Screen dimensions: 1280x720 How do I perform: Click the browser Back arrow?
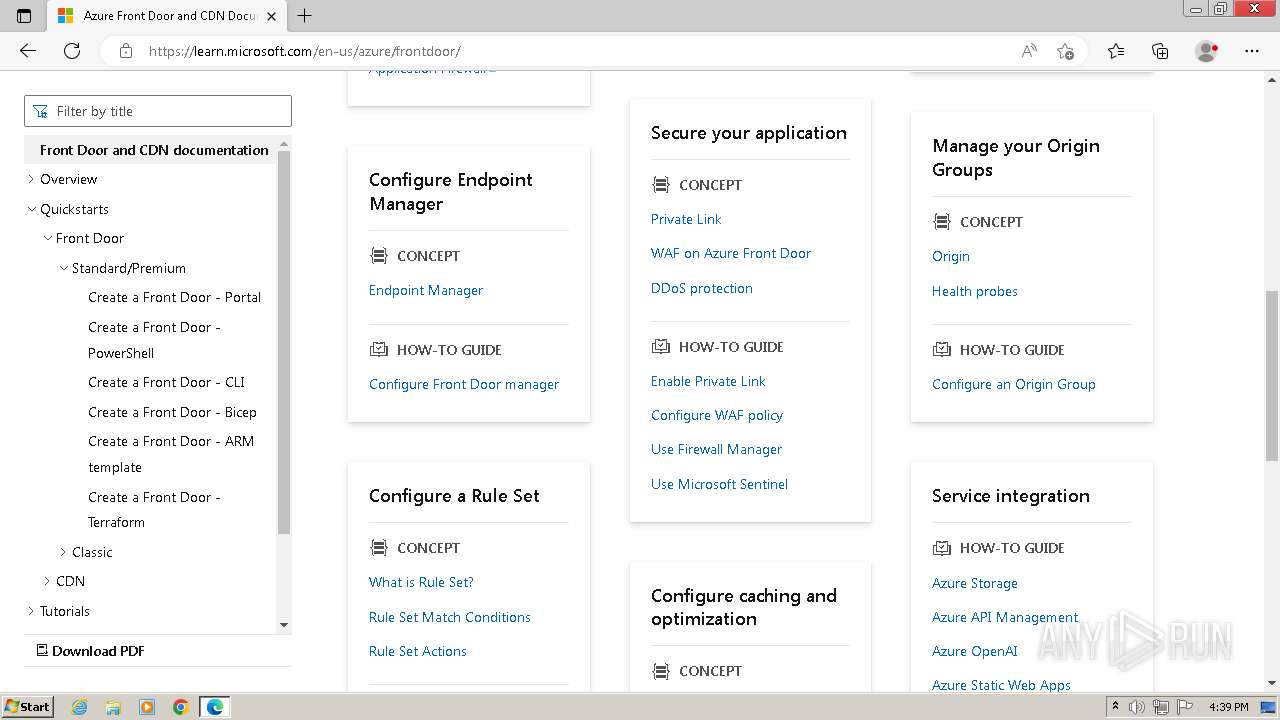[x=28, y=51]
